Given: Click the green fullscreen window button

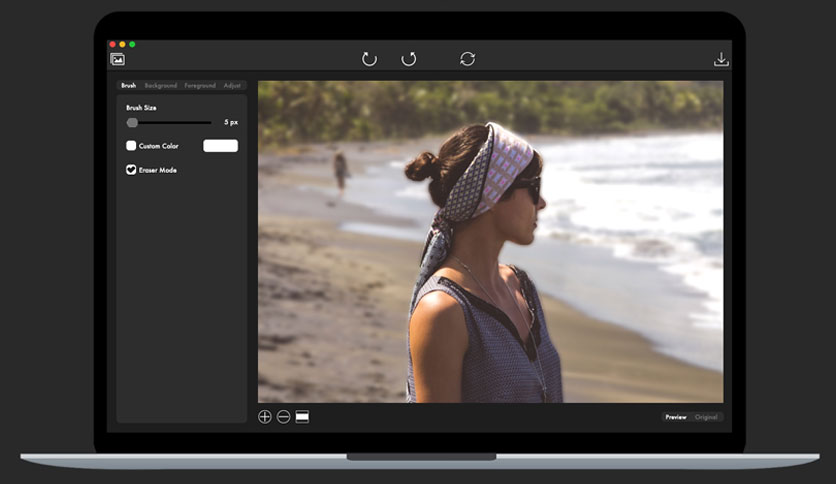Looking at the screenshot, I should 132,44.
